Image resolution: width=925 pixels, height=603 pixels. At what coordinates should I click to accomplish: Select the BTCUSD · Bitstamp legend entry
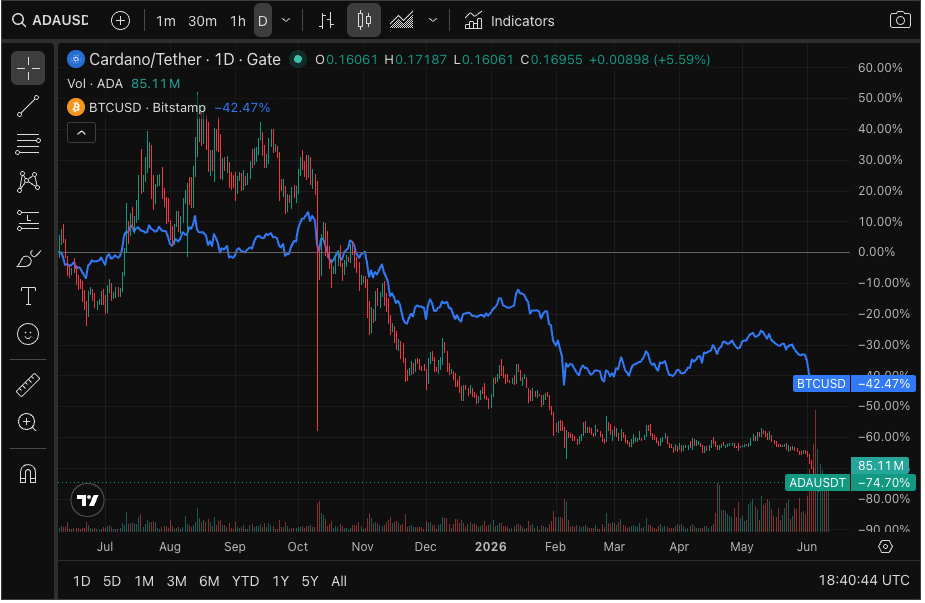[147, 108]
